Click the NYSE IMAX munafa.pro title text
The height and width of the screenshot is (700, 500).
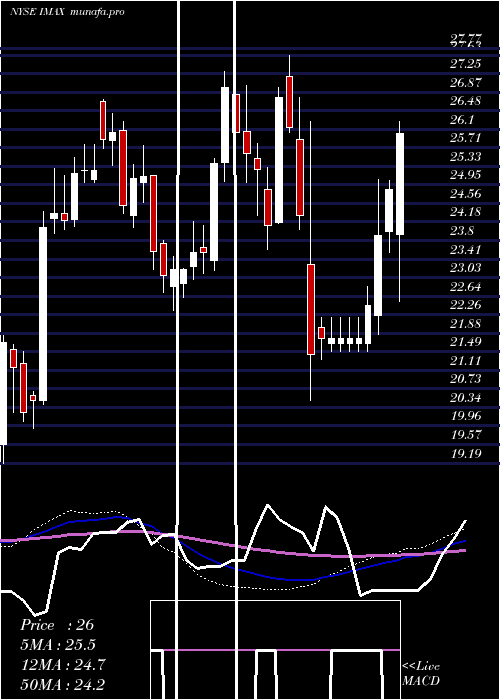point(67,12)
